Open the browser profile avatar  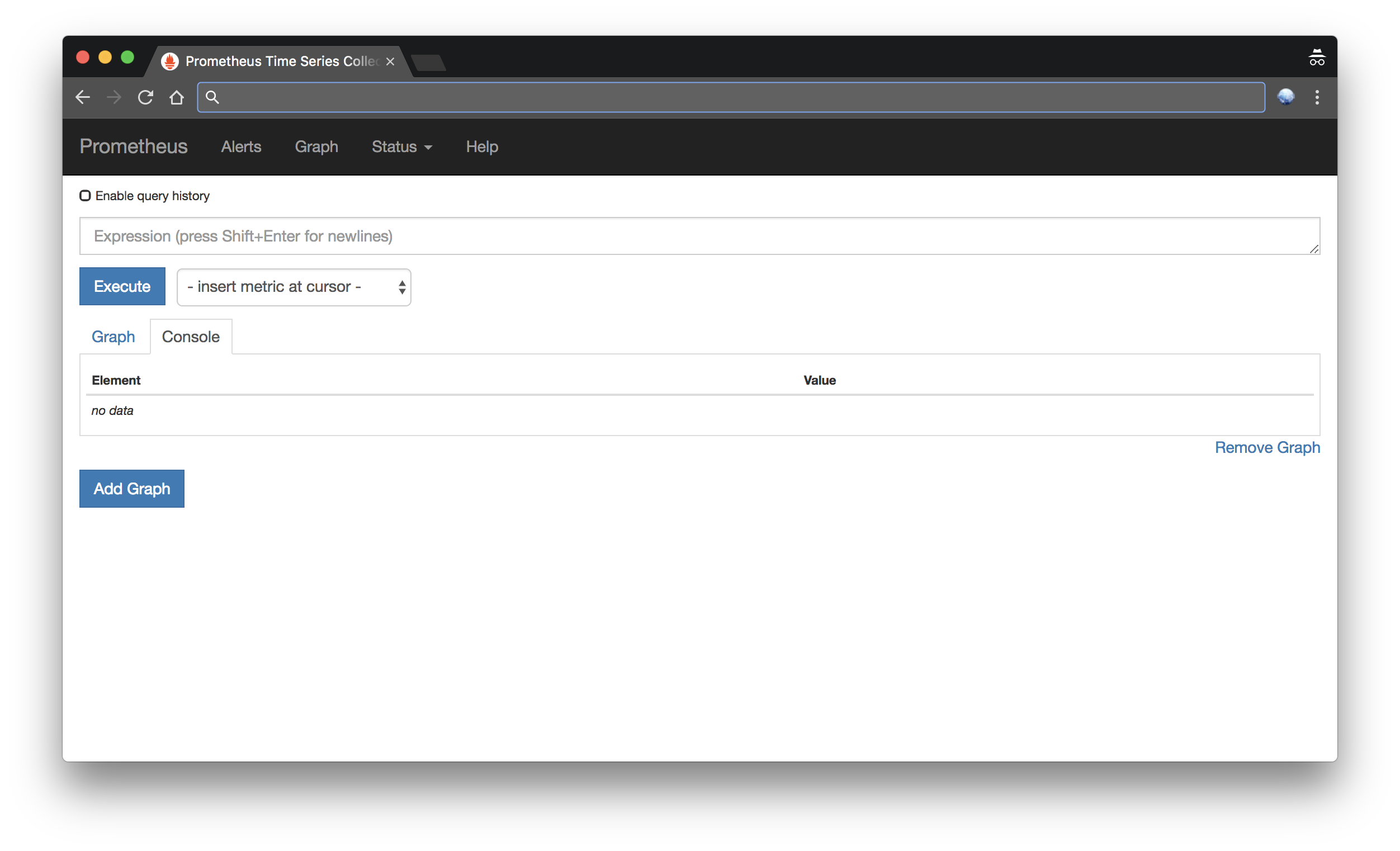coord(1287,97)
